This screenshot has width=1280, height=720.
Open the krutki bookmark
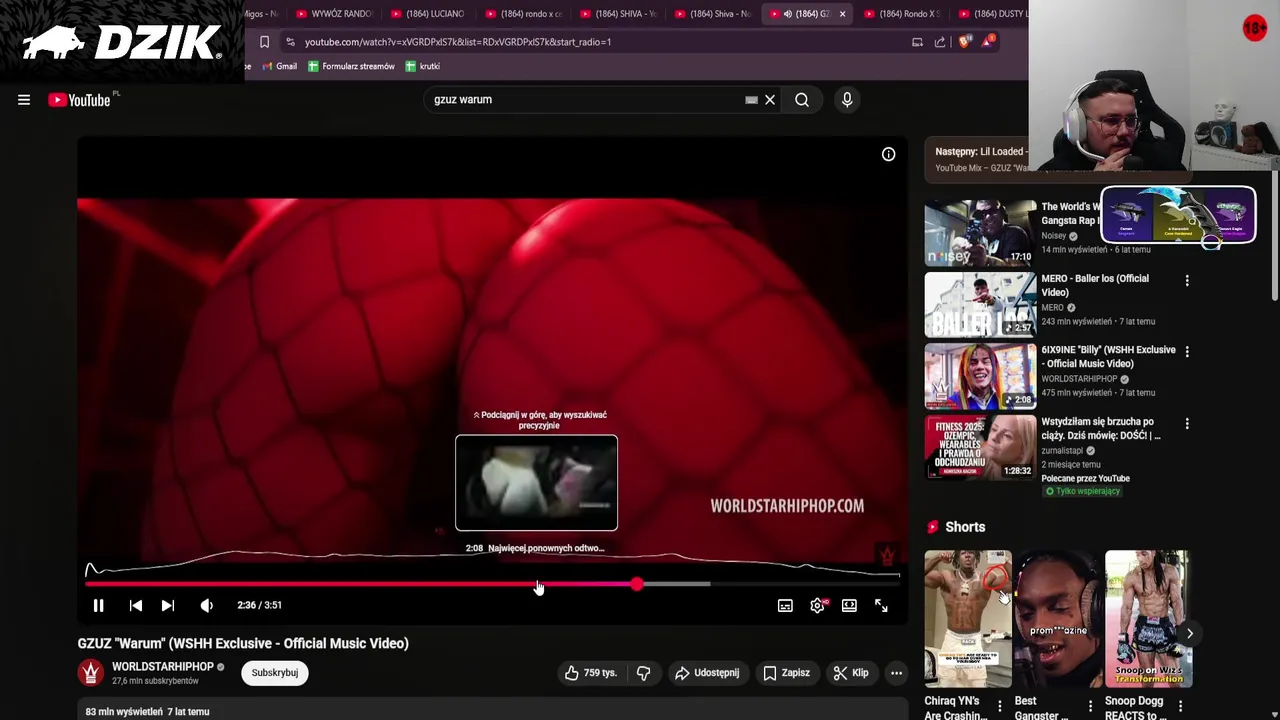[x=423, y=66]
